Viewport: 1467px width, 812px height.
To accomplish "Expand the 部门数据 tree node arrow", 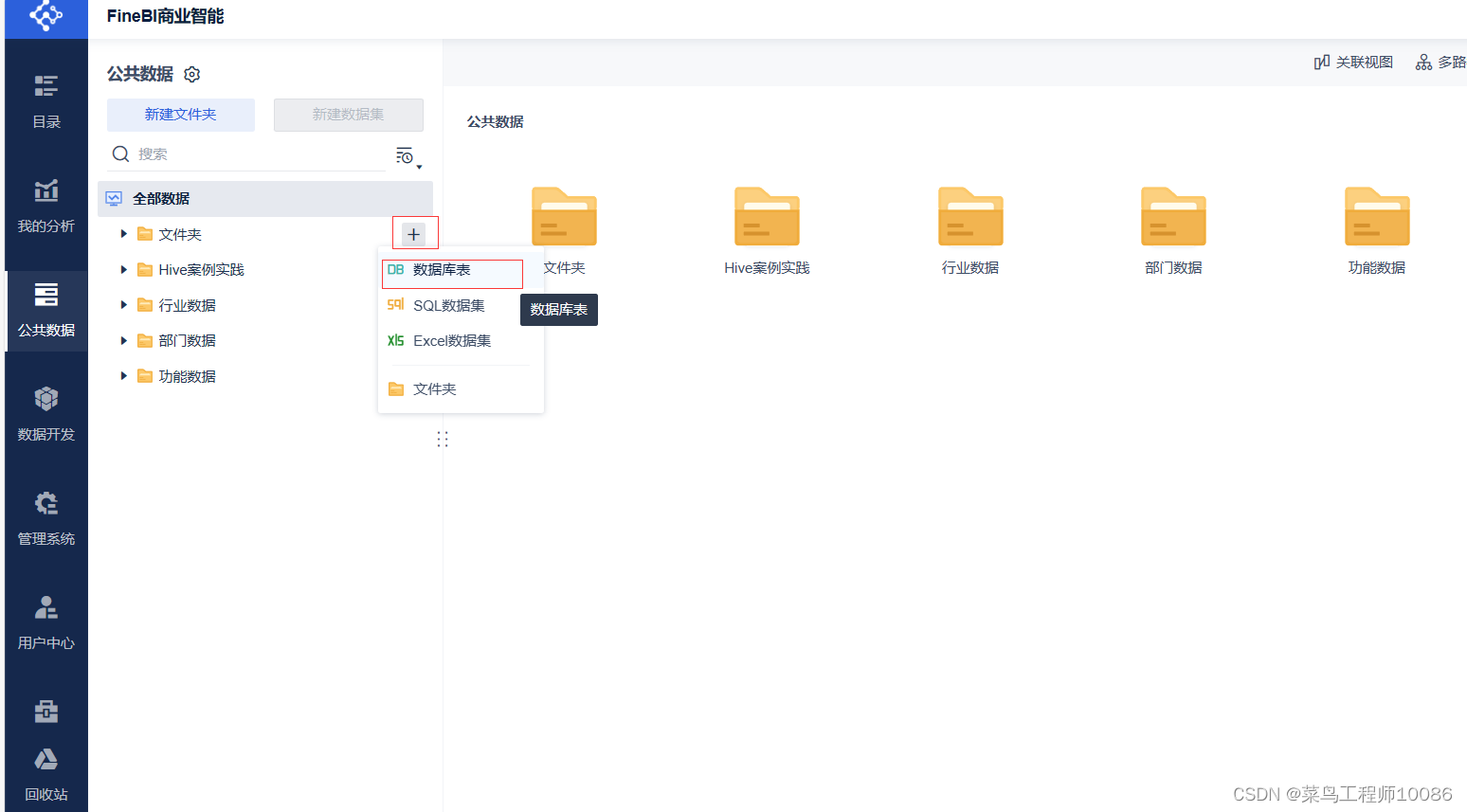I will [123, 340].
